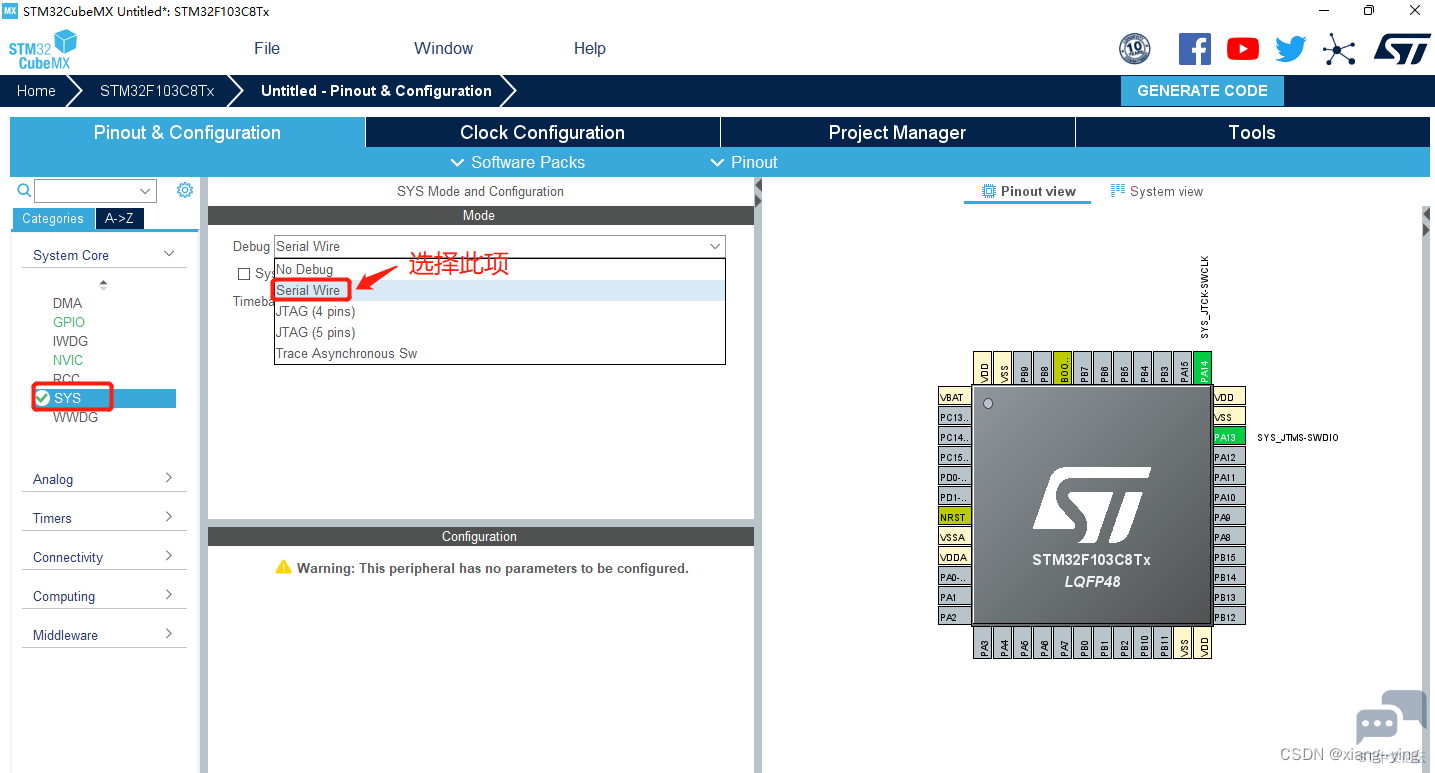Screen dimensions: 1435x773
Task: Click the NRST pin on the chip
Action: coord(954,517)
